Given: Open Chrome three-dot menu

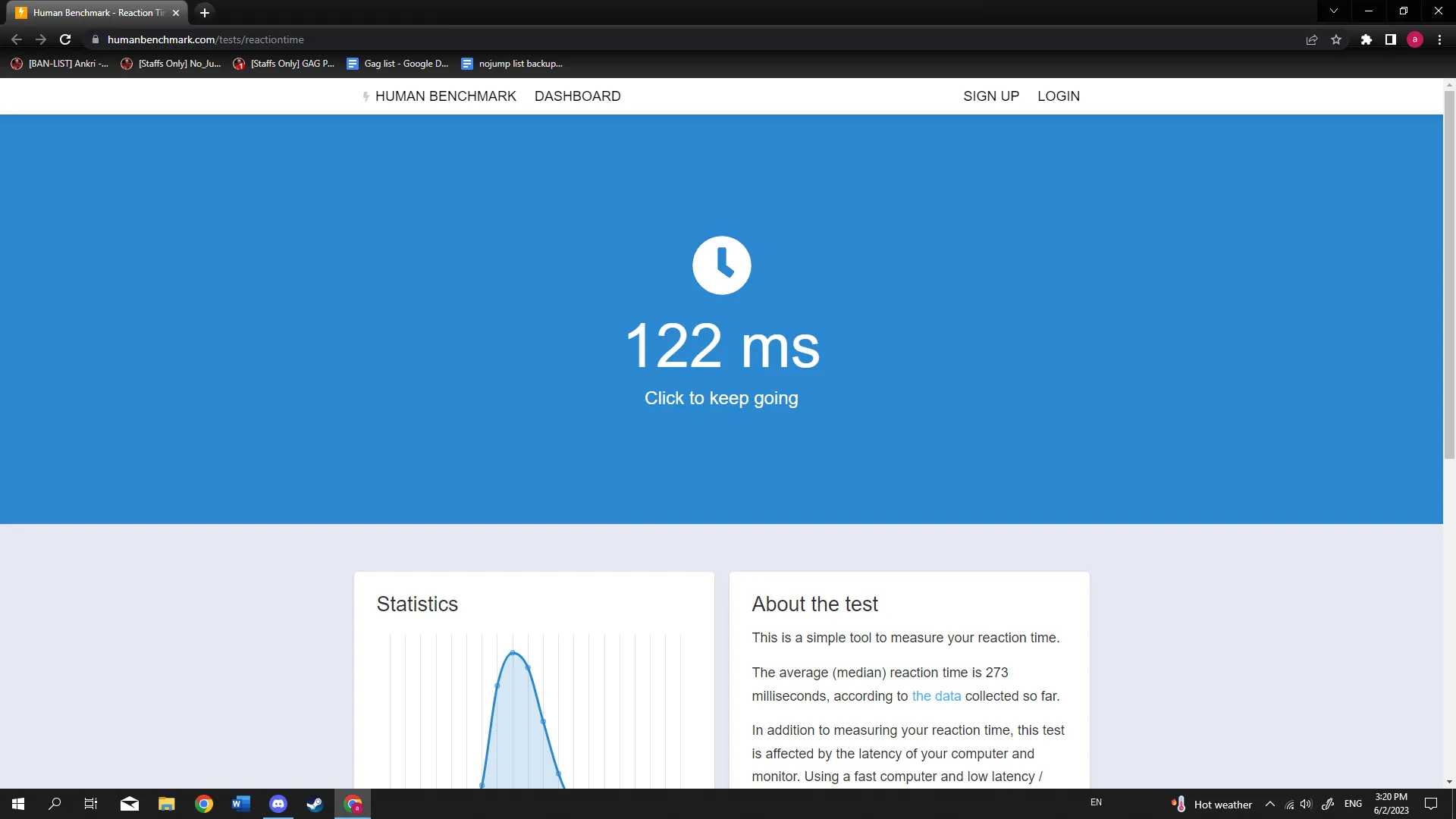Looking at the screenshot, I should [1439, 39].
